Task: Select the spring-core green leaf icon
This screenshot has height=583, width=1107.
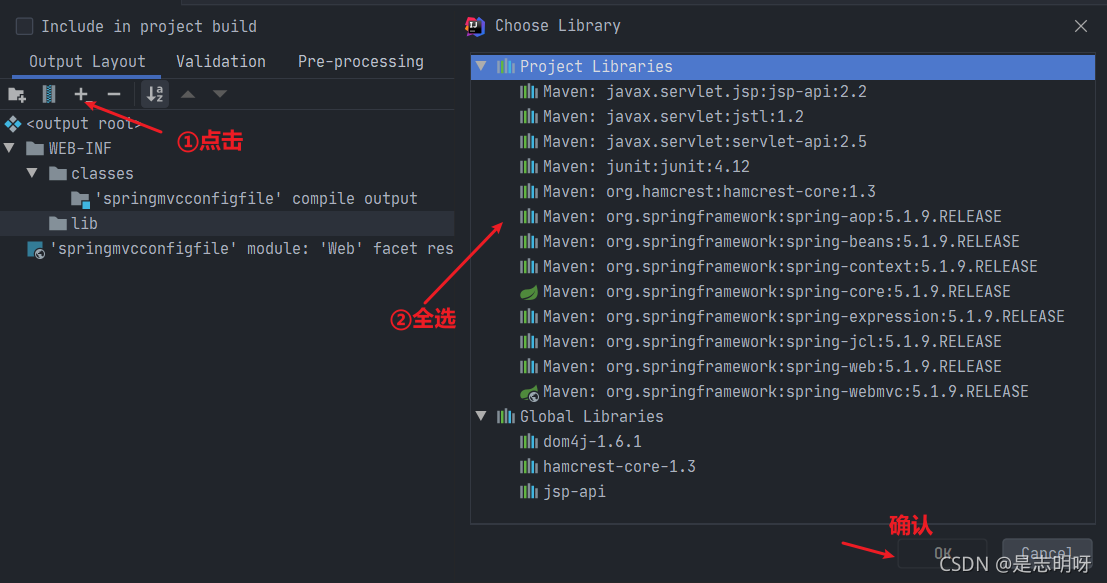Action: pos(529,292)
